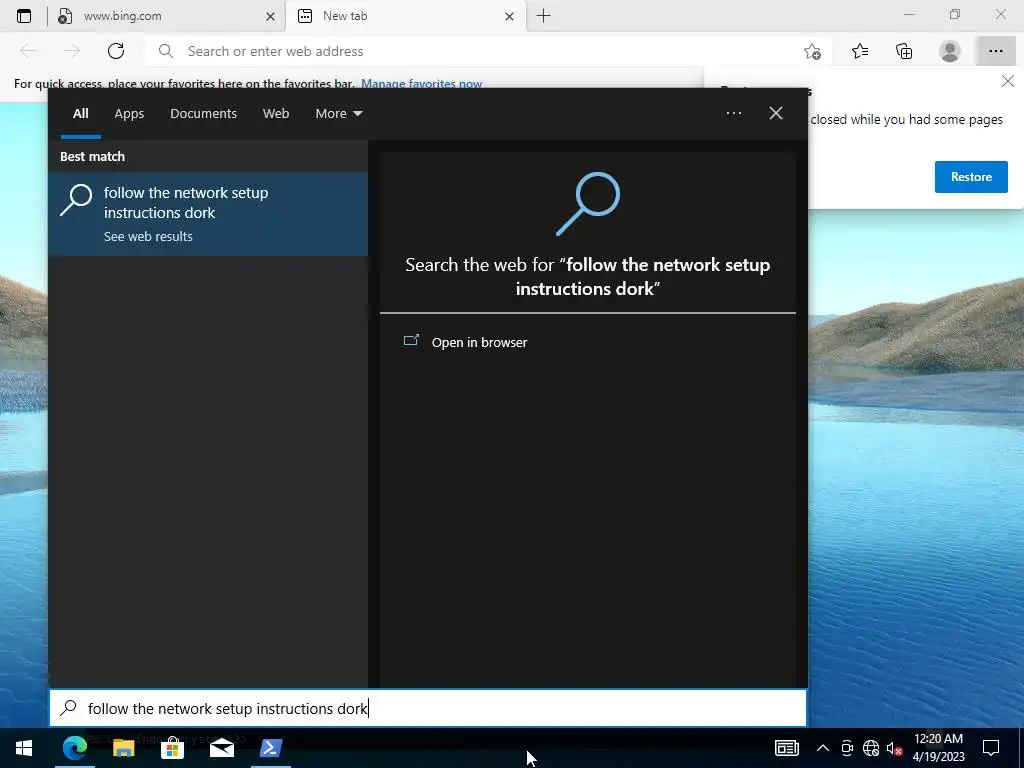Screen dimensions: 1024x768
Task: Open the Edge profile avatar
Action: pyautogui.click(x=950, y=51)
